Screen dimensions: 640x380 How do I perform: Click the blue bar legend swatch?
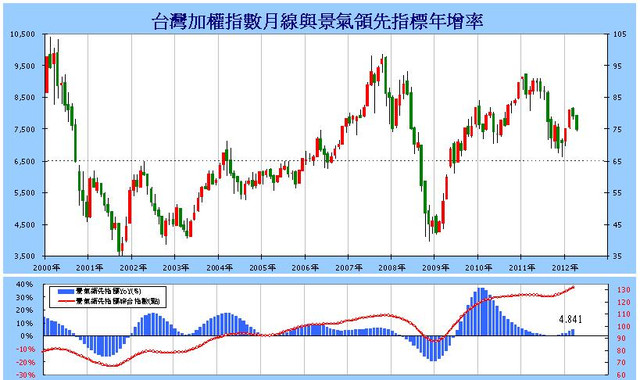[x=66, y=291]
